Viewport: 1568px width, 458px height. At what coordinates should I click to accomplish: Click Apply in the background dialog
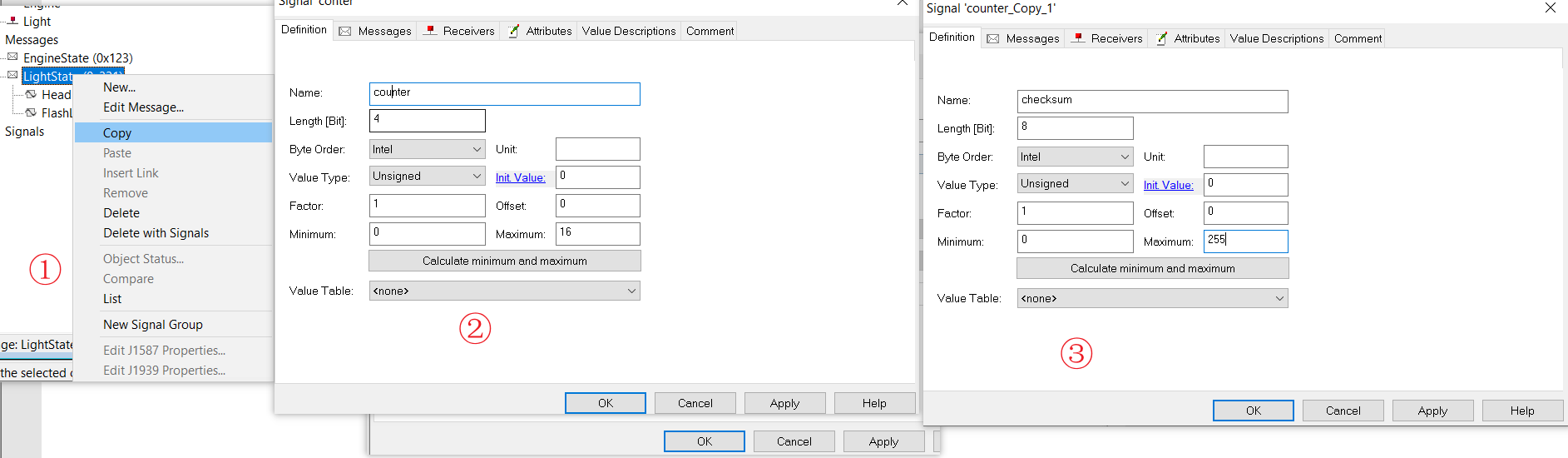coord(883,441)
